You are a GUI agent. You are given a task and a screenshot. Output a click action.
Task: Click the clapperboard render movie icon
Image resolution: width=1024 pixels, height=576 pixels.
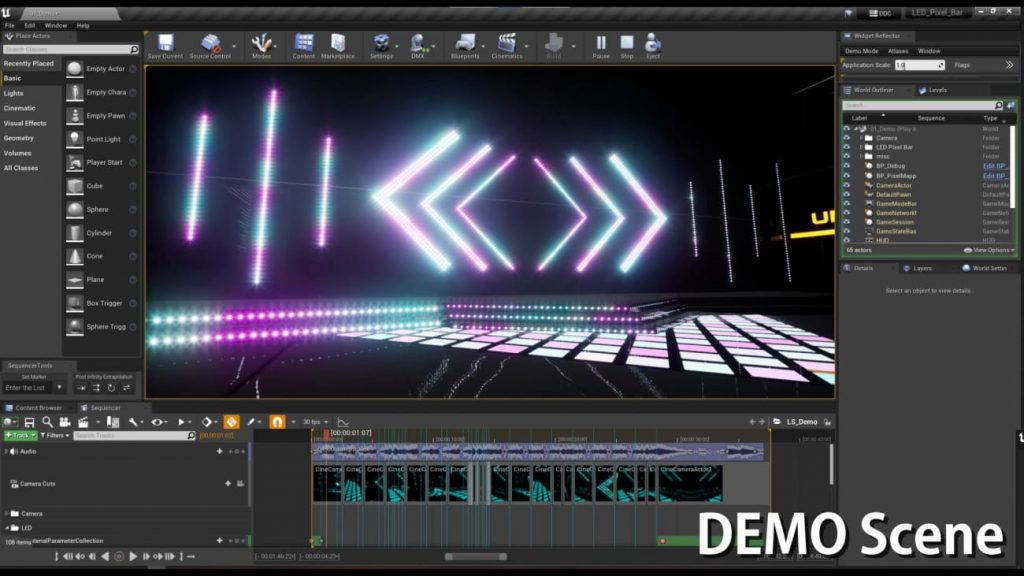(83, 423)
